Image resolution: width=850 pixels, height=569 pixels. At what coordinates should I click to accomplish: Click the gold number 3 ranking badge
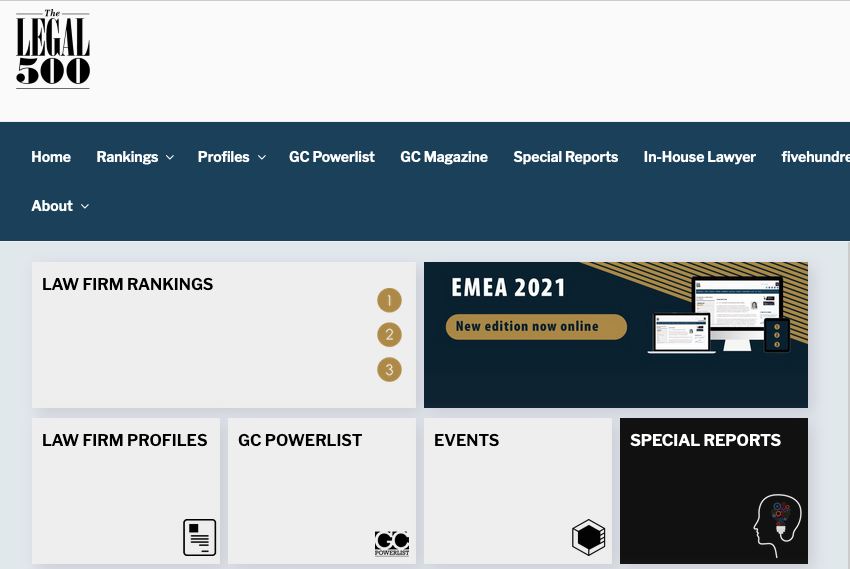tap(389, 370)
